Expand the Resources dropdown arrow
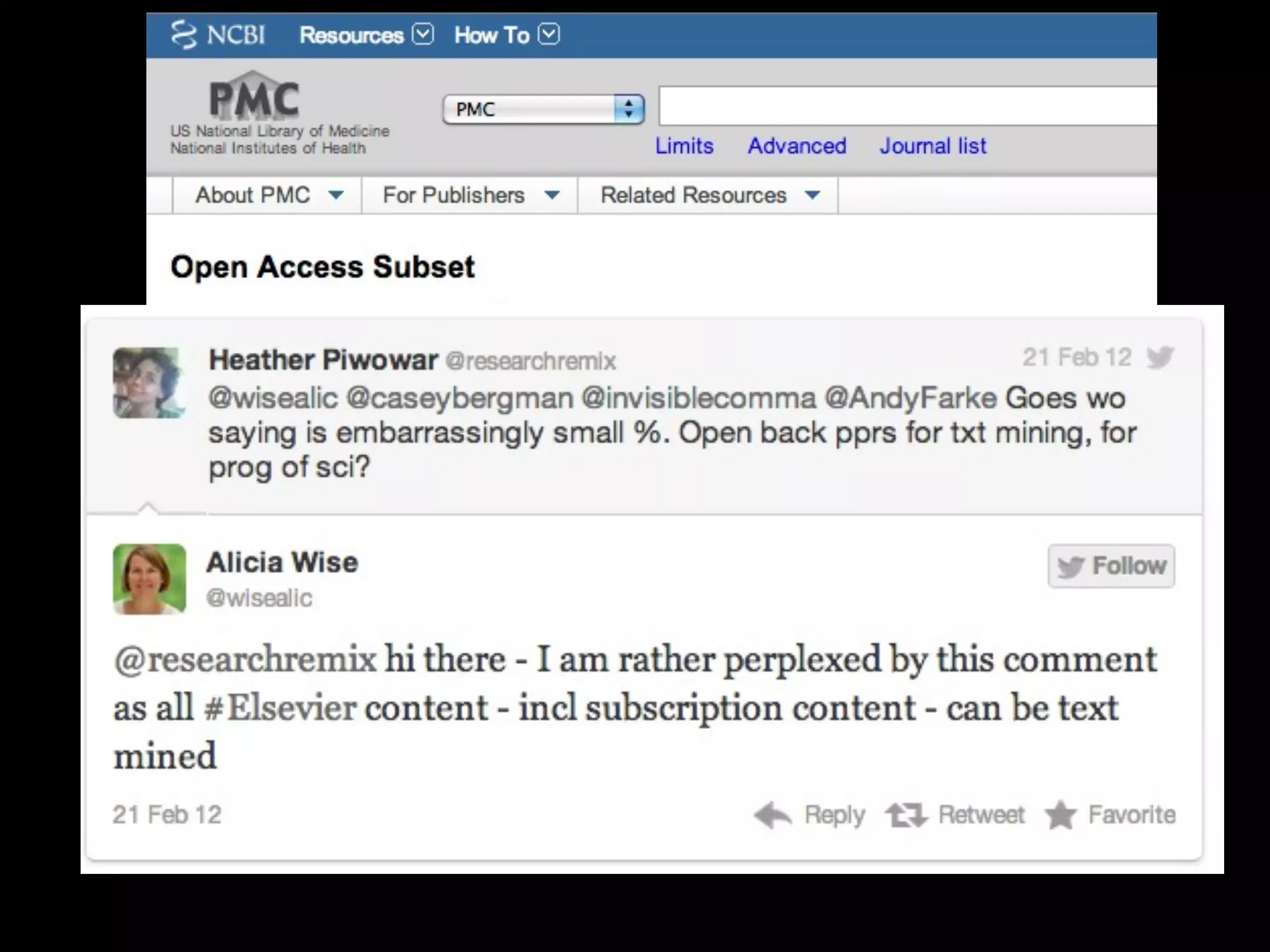The height and width of the screenshot is (952, 1270). tap(423, 35)
